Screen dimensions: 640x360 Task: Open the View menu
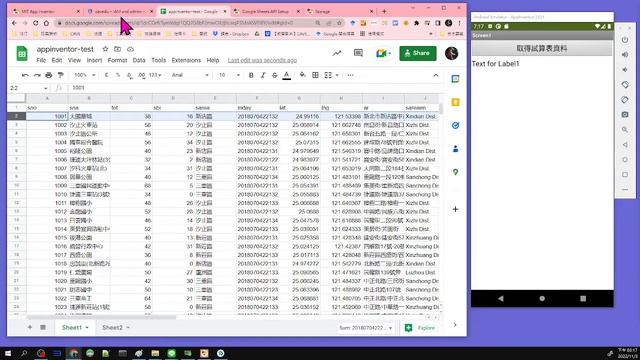pos(74,60)
